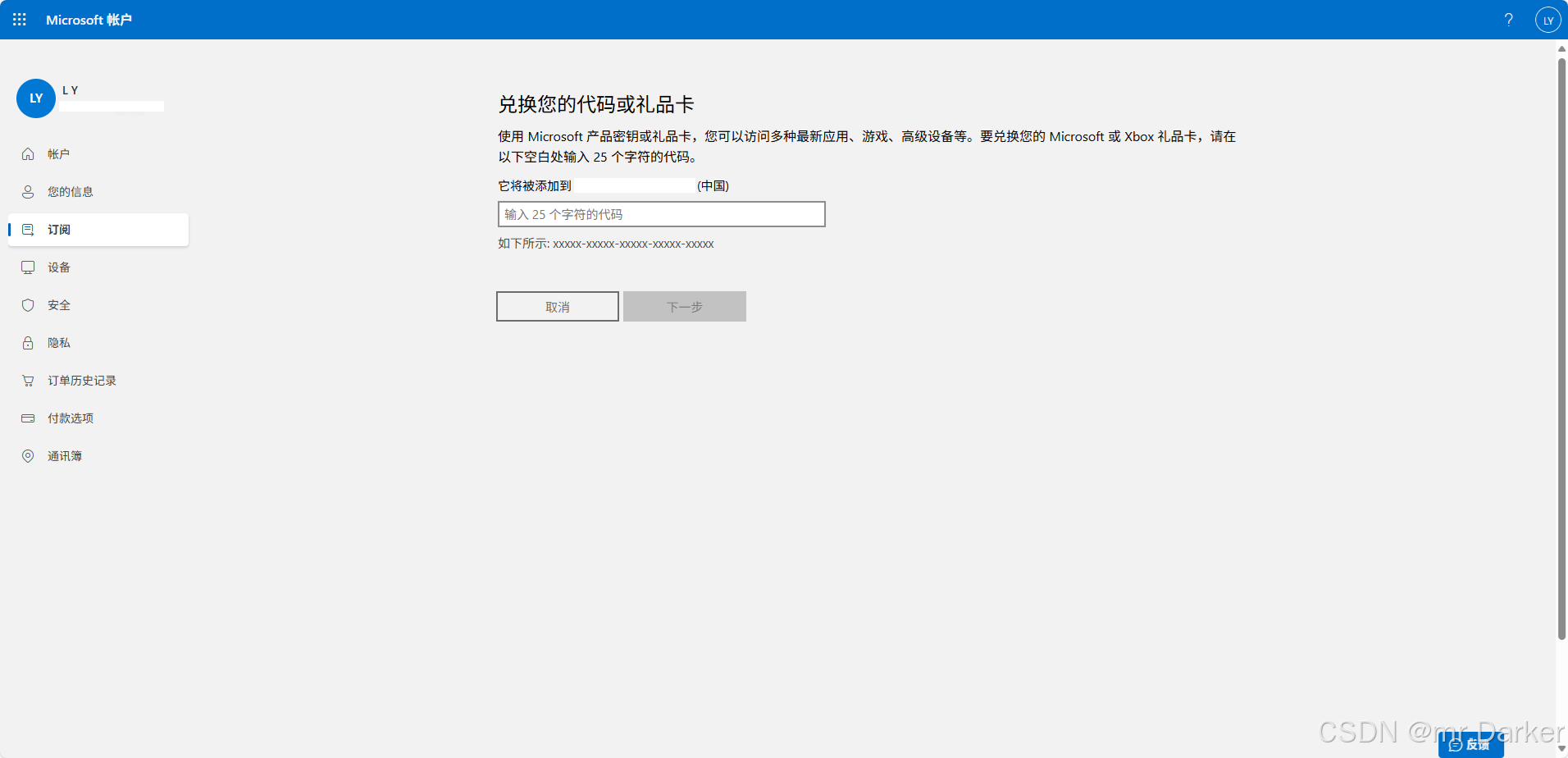Click the help question mark icon
This screenshot has width=1568, height=758.
[1508, 20]
